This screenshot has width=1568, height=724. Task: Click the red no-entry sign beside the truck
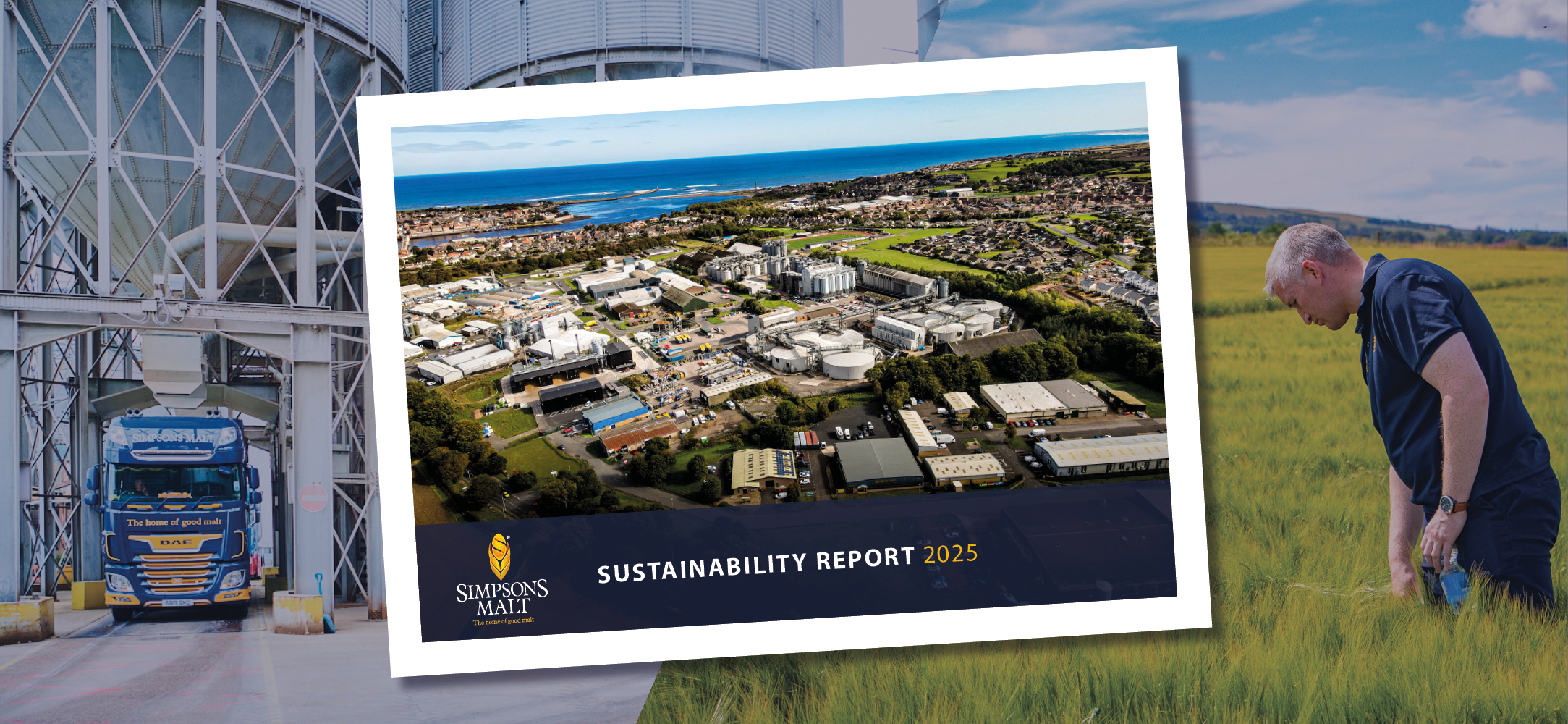coord(313,498)
